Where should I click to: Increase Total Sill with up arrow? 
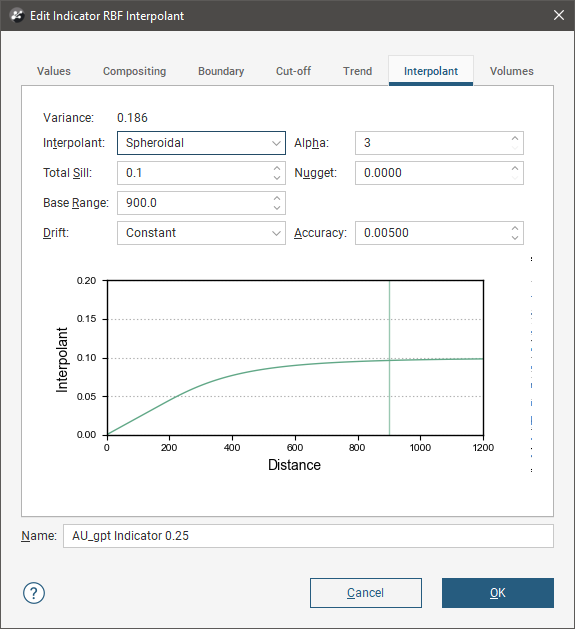coord(277,168)
